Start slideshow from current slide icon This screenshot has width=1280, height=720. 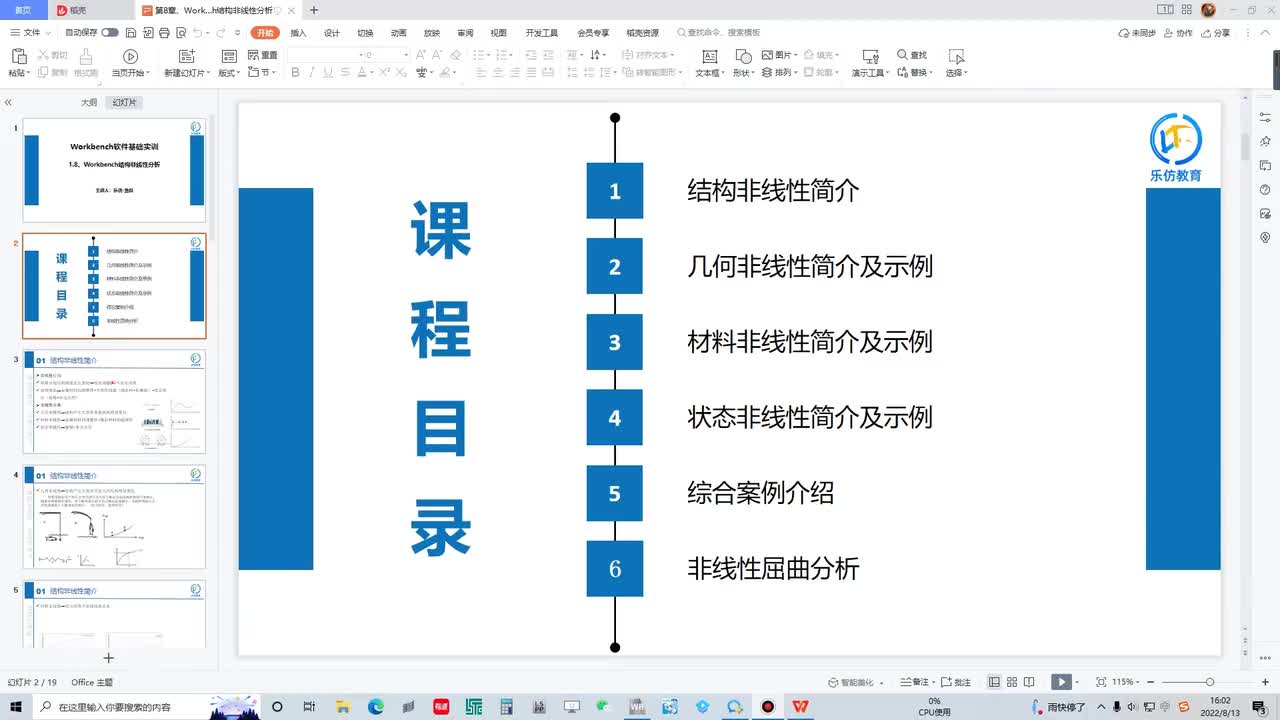pyautogui.click(x=130, y=57)
